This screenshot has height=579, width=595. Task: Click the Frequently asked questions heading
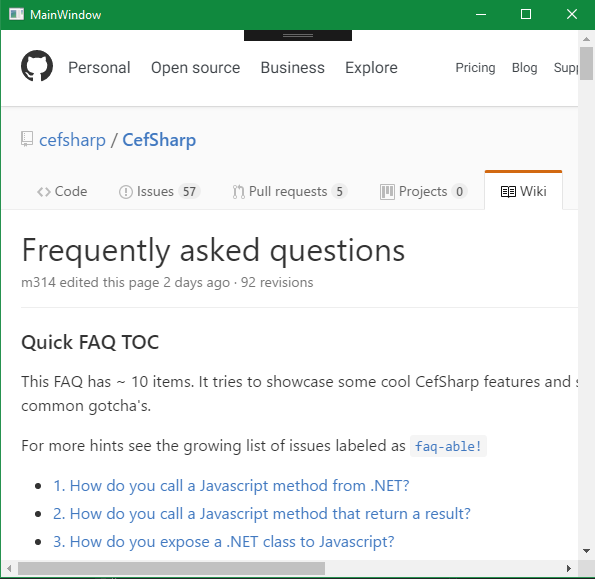pyautogui.click(x=213, y=250)
